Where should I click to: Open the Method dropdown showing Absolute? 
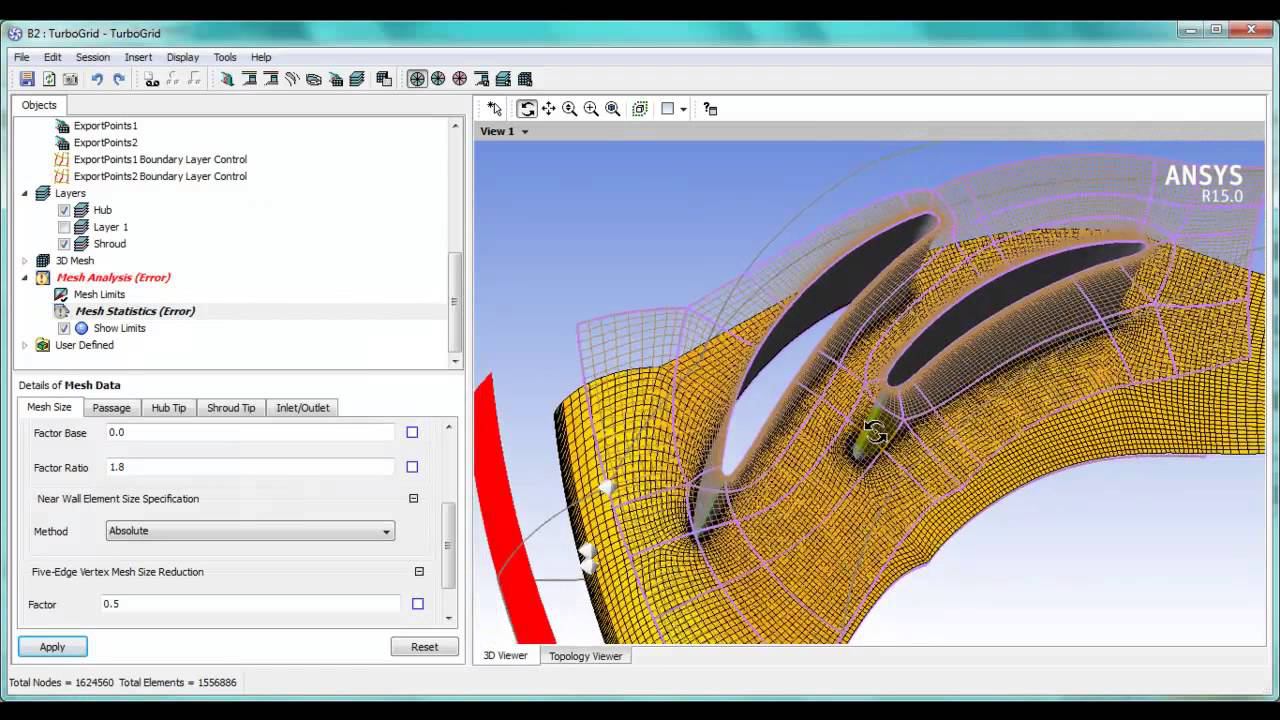pos(250,531)
